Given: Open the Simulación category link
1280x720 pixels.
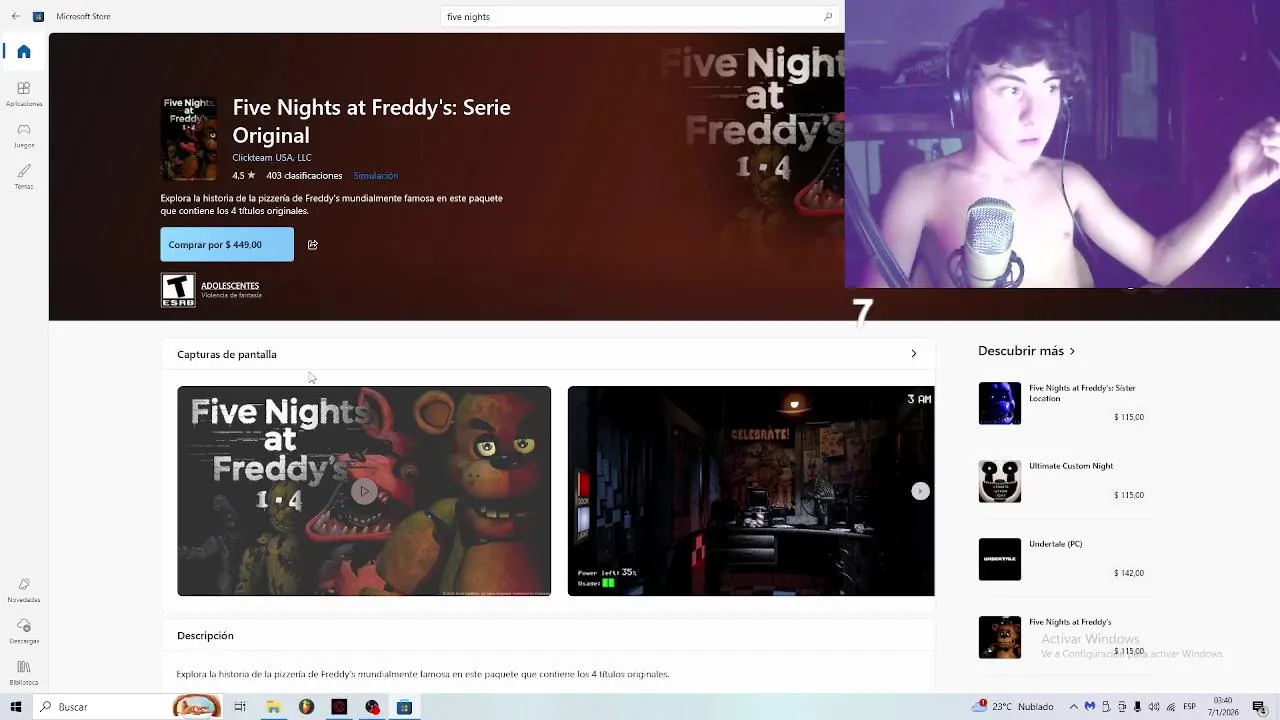Looking at the screenshot, I should tap(376, 175).
